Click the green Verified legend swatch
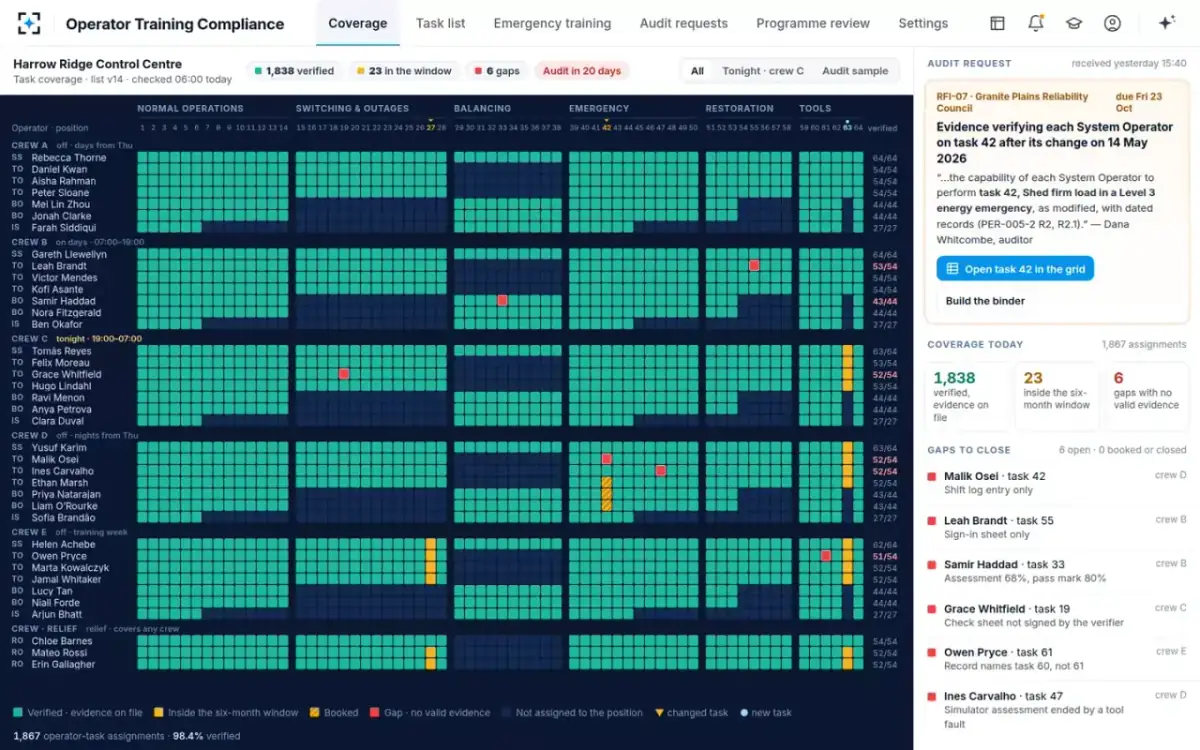 18,713
